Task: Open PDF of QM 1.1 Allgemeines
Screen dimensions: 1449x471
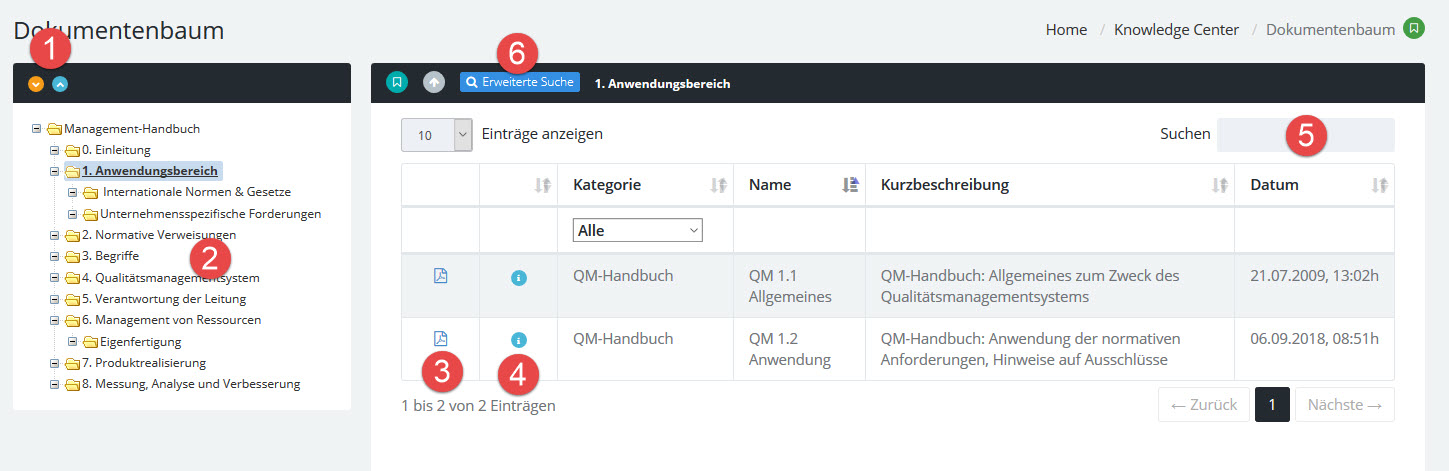Action: 441,276
